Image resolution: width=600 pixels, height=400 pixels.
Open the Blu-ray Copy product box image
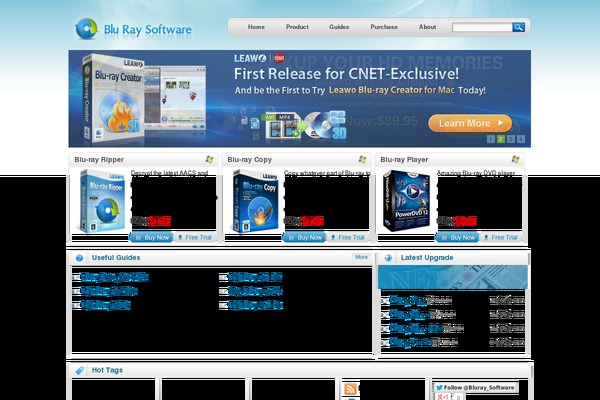255,201
